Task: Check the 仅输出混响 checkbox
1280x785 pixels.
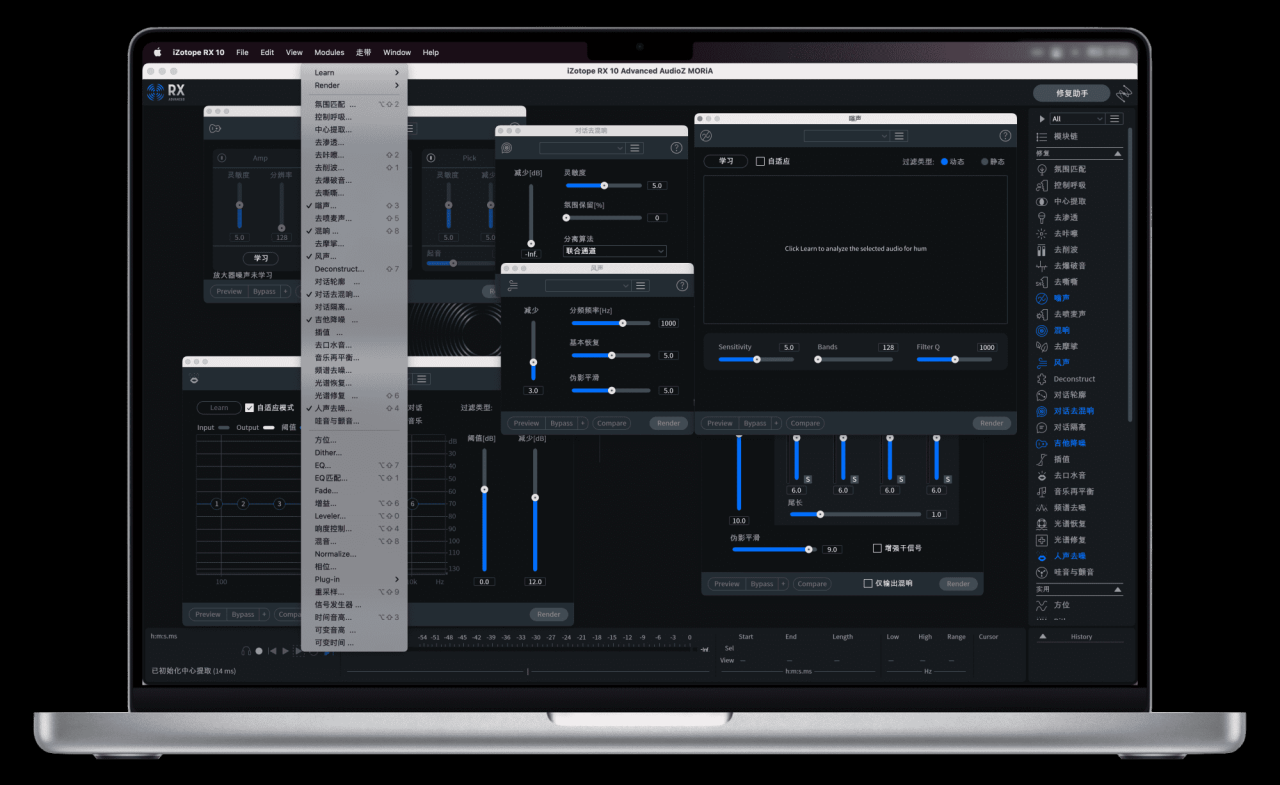Action: [x=868, y=583]
